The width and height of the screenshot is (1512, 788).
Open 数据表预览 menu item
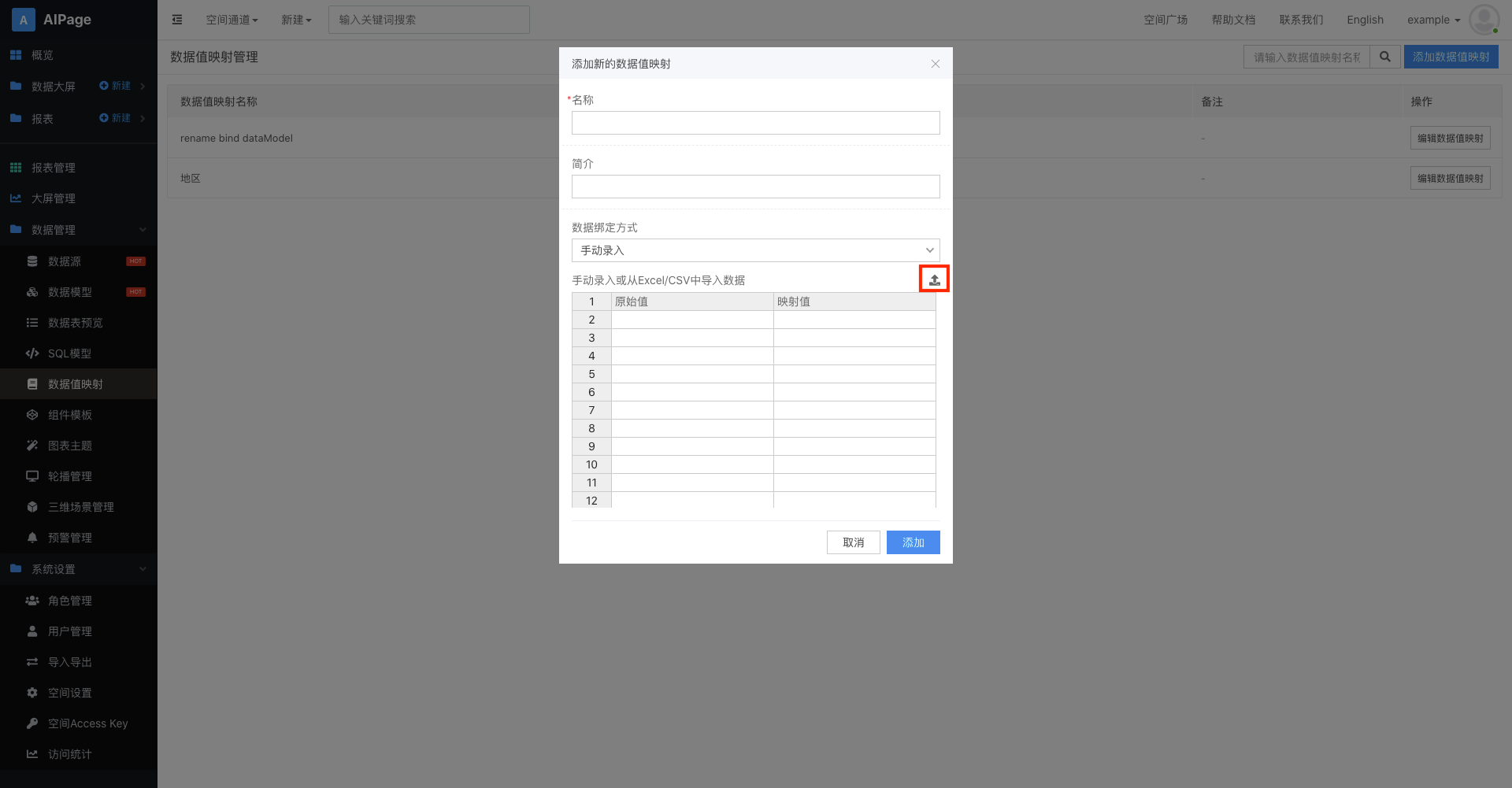(76, 323)
